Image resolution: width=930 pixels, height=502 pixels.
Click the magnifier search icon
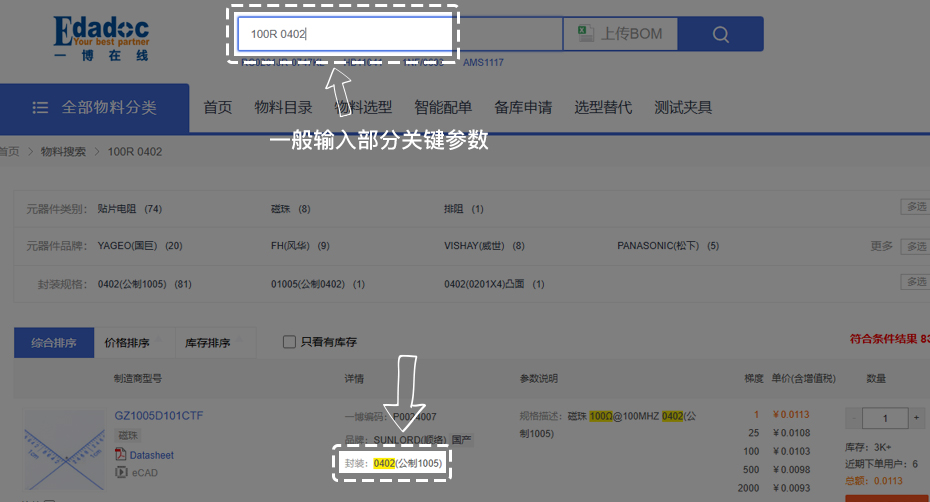tap(721, 34)
